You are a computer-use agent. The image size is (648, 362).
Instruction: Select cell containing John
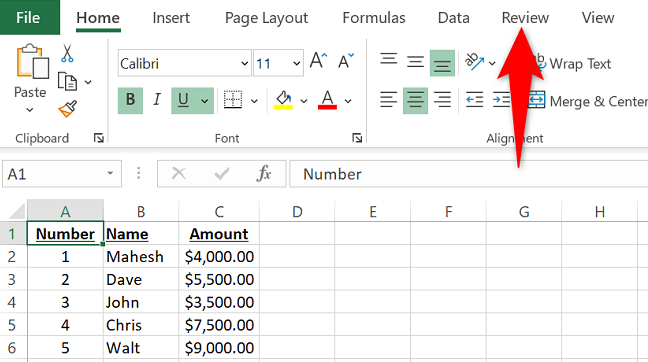point(141,302)
